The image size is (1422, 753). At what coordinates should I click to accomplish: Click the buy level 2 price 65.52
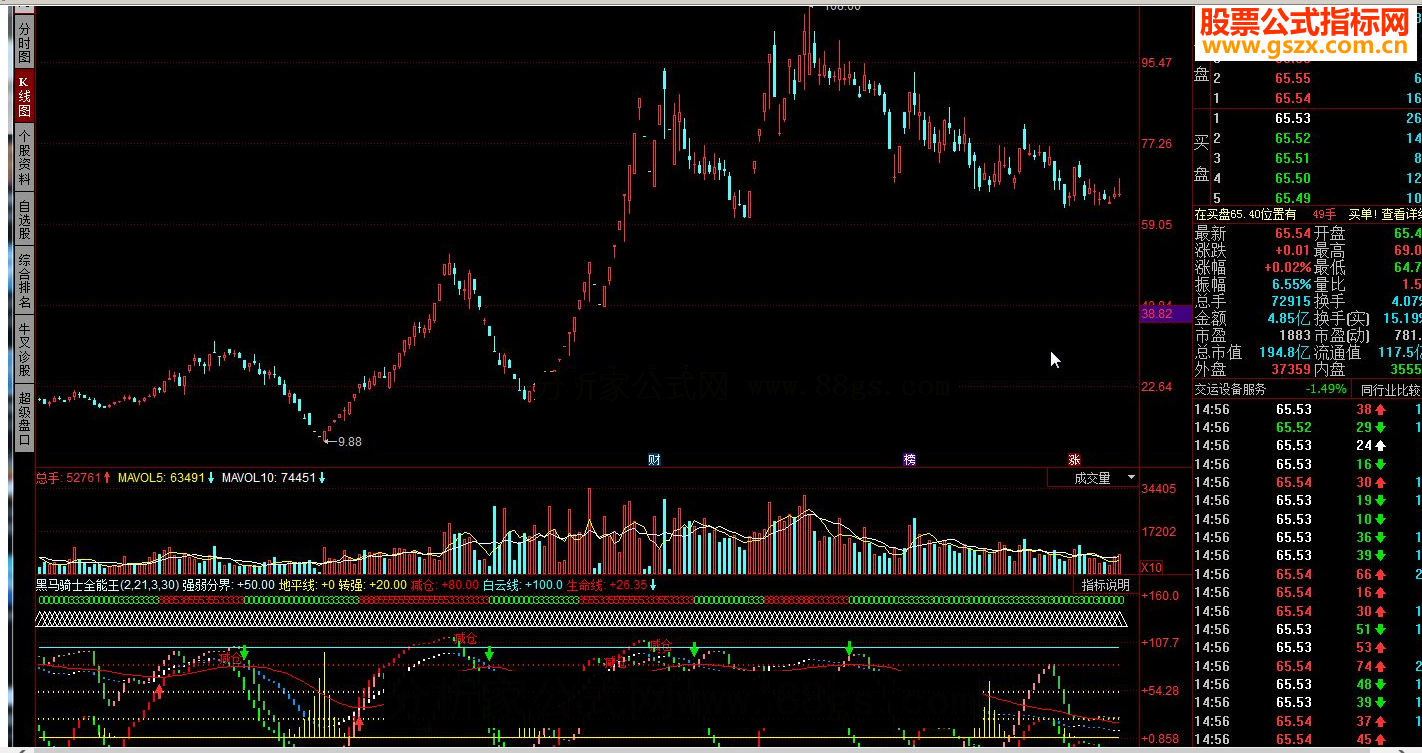1293,138
